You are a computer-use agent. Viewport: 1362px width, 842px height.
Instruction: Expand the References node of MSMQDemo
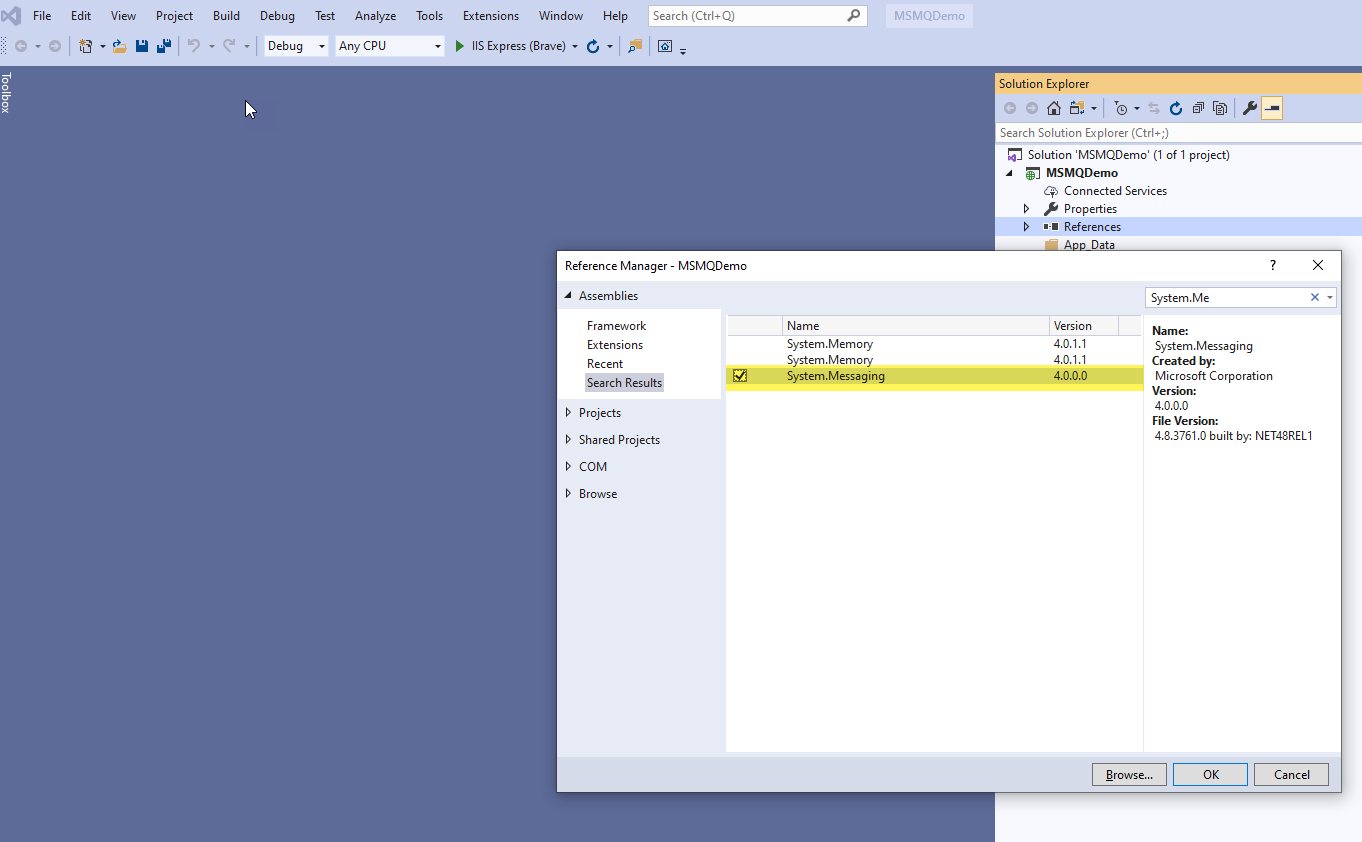click(1026, 226)
